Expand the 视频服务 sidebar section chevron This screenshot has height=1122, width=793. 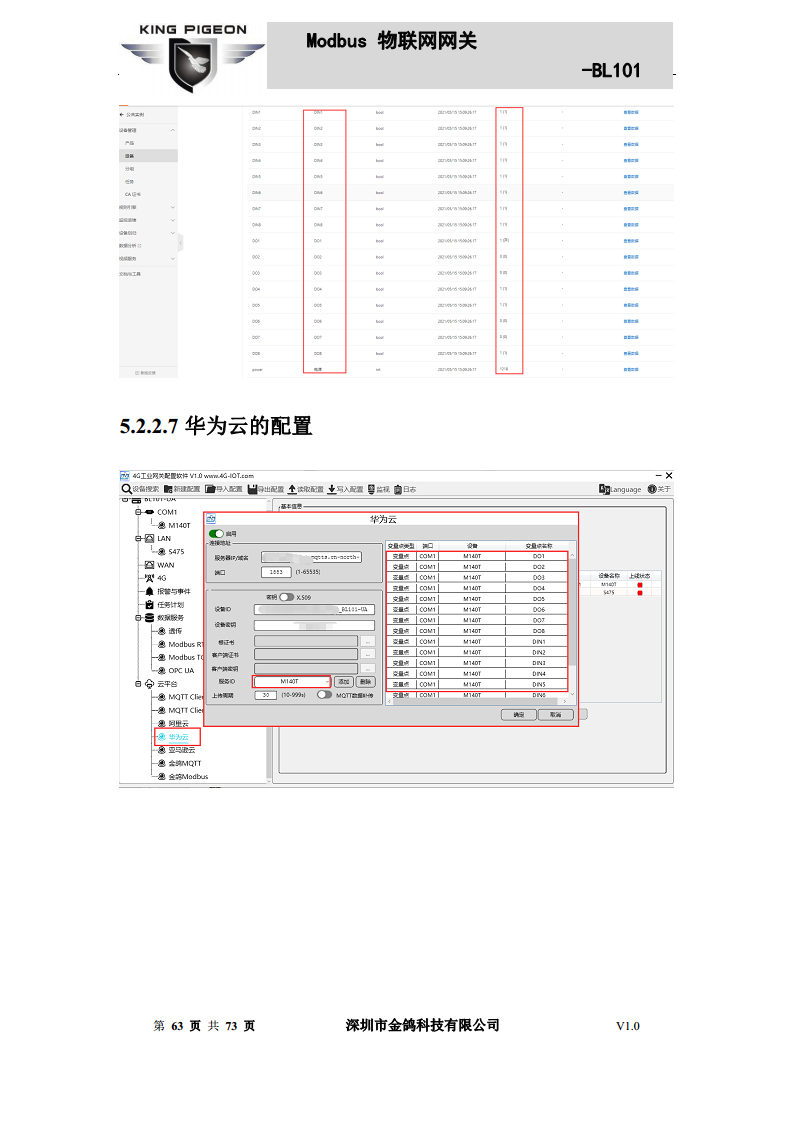(172, 258)
